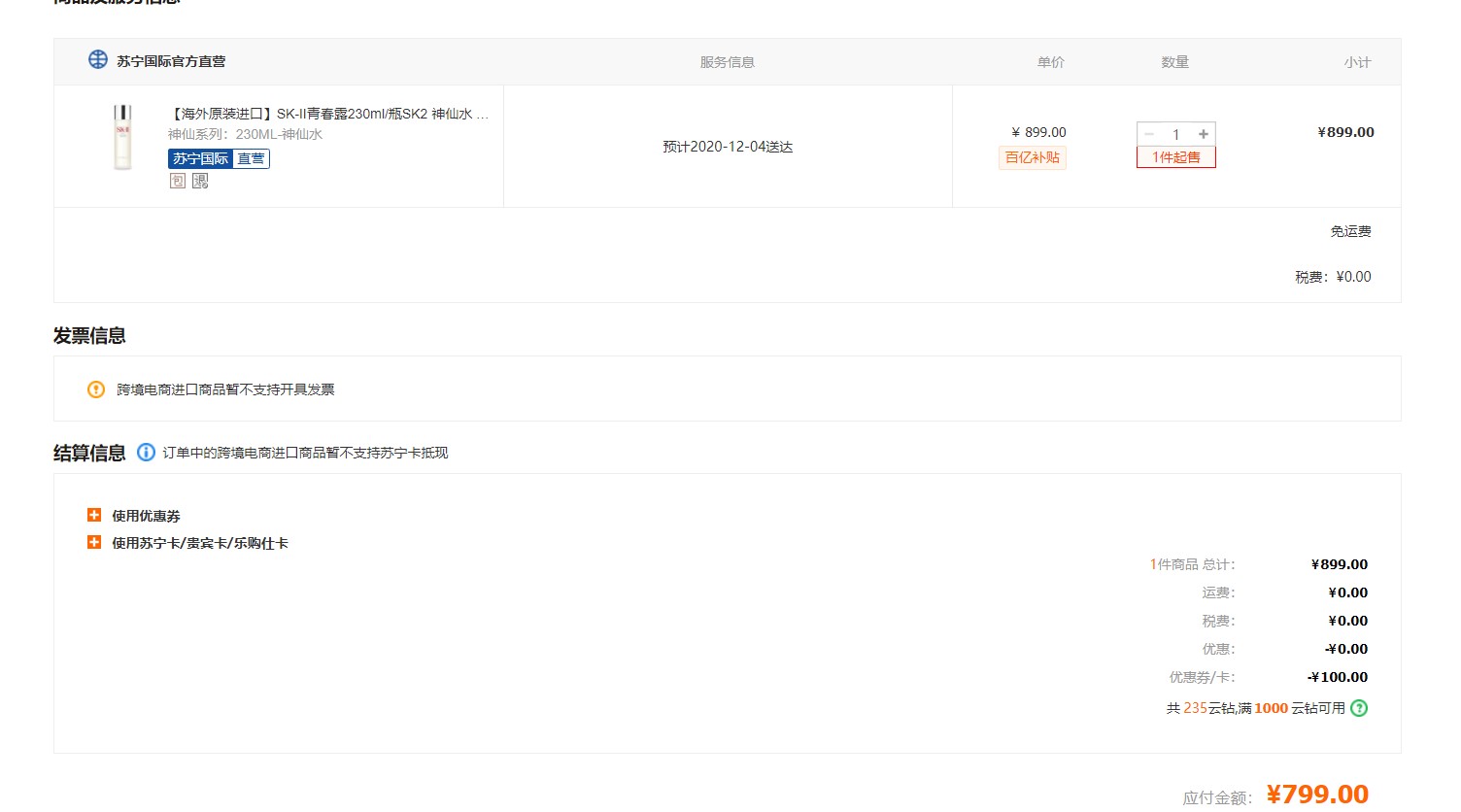Click the blue info icon beside 结算信息

(x=146, y=453)
